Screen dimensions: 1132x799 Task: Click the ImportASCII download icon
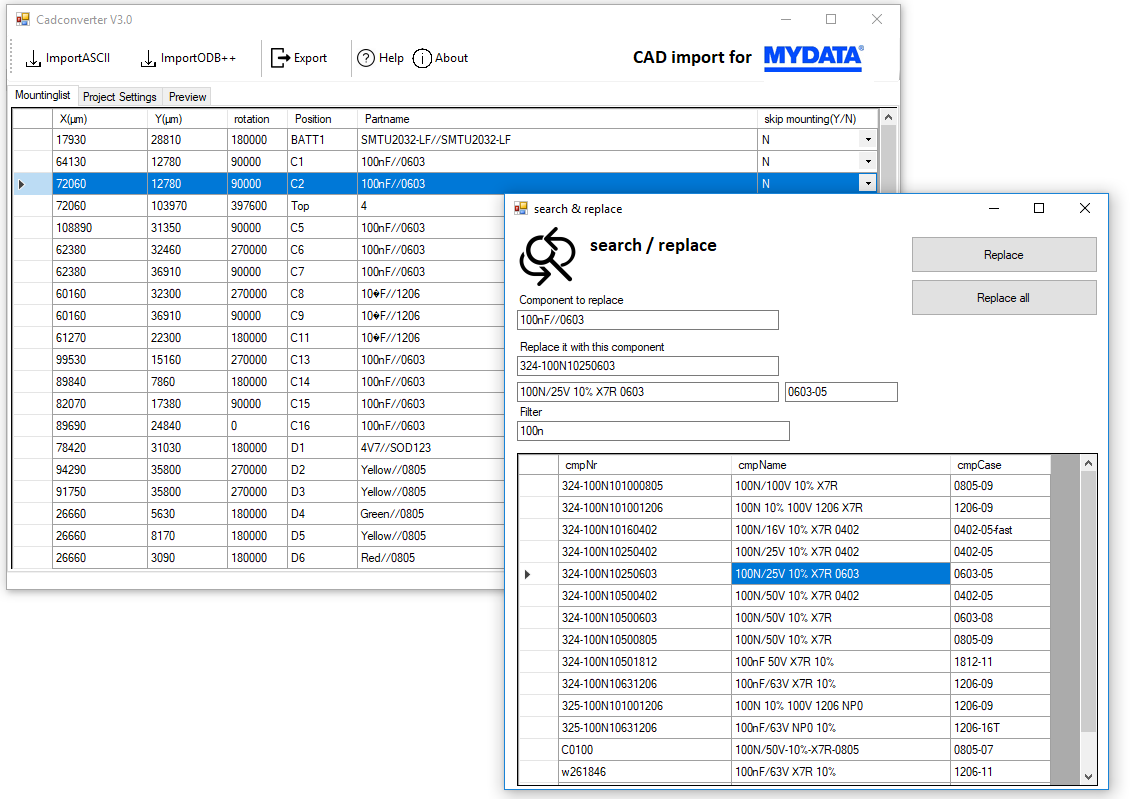click(33, 58)
